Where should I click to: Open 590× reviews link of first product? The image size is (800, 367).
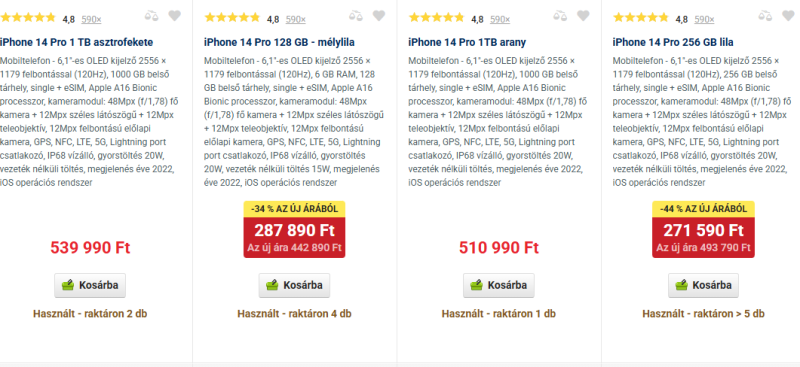tap(91, 19)
